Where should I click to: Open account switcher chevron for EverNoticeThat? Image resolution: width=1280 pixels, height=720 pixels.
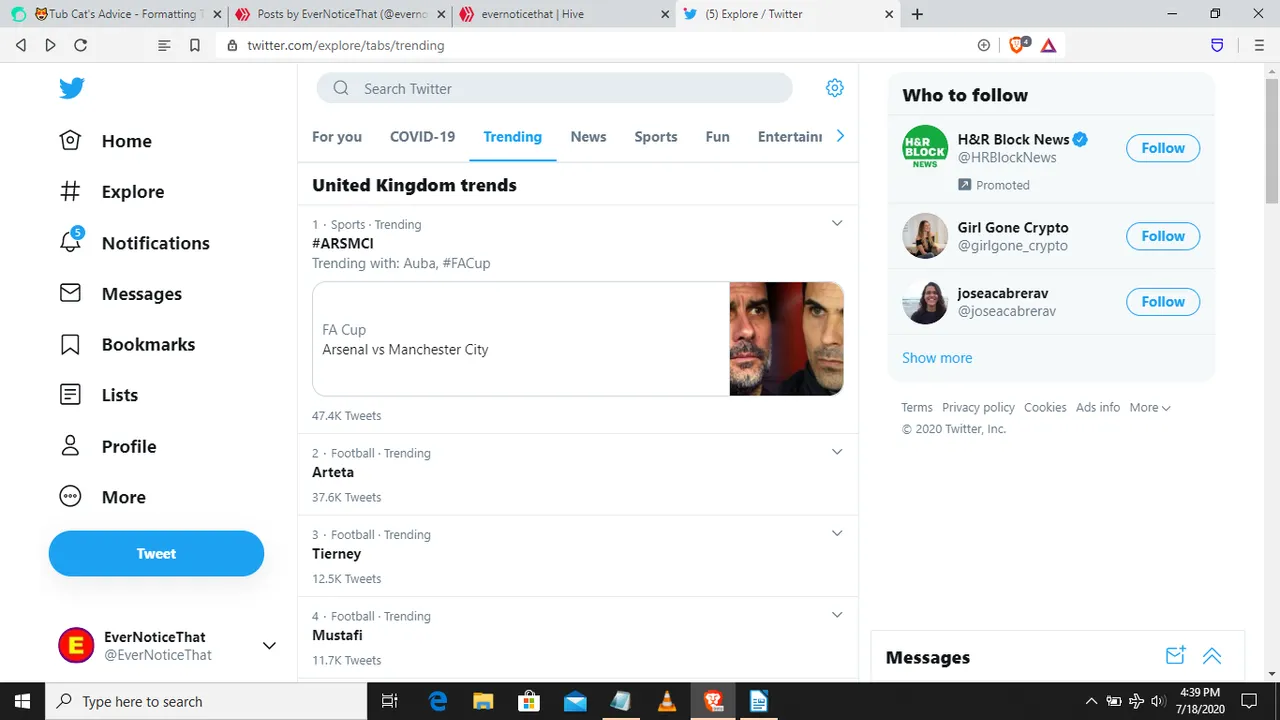click(268, 646)
